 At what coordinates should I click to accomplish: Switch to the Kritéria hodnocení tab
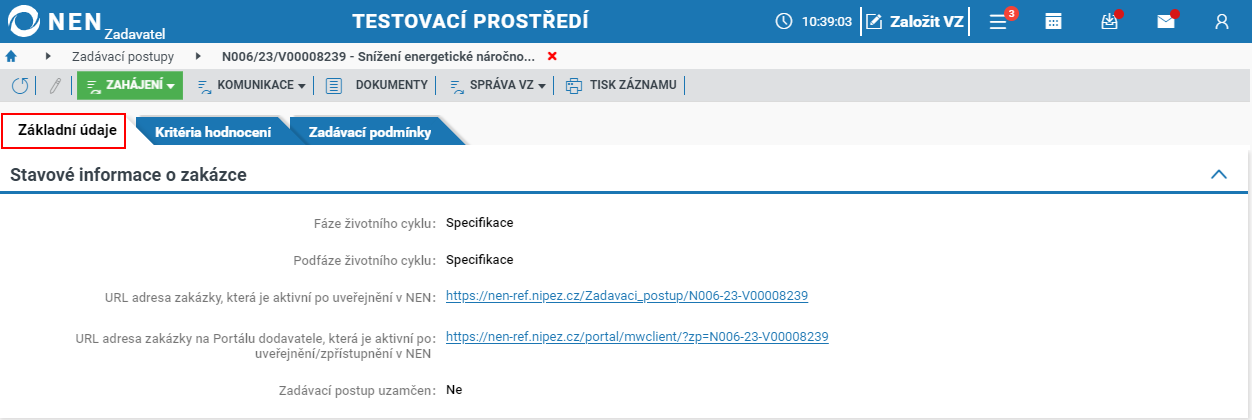(213, 132)
